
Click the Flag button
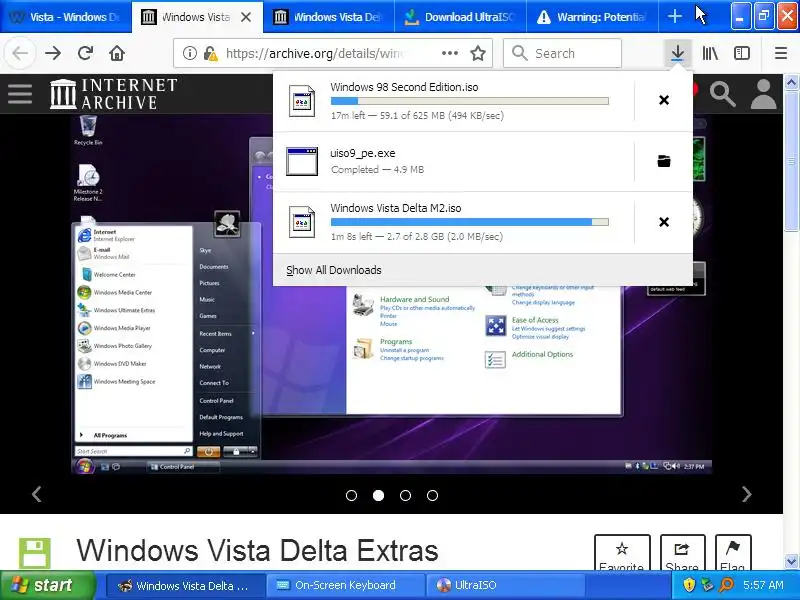(733, 553)
